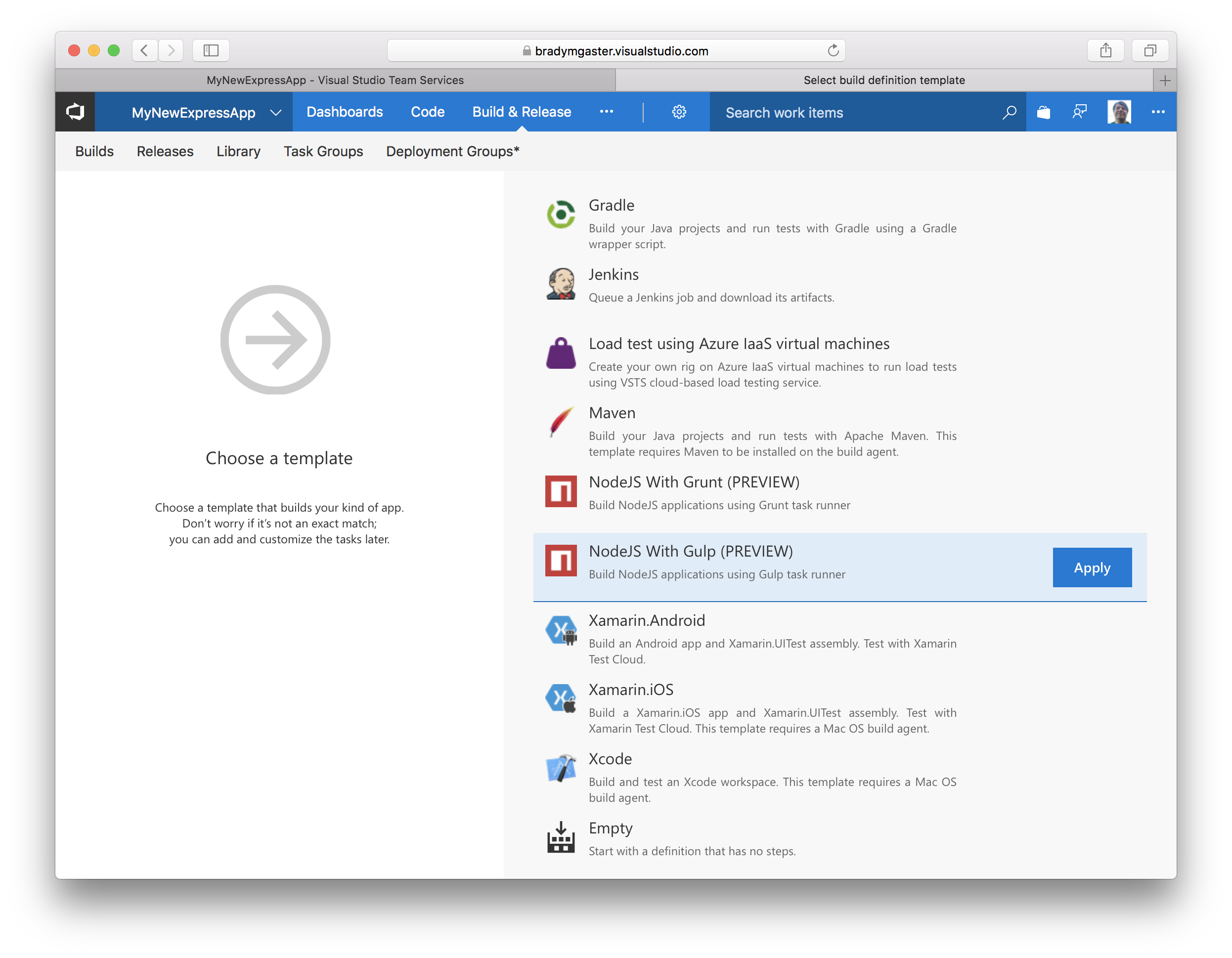1232x958 pixels.
Task: Click the search magnifier icon
Action: [x=1009, y=112]
